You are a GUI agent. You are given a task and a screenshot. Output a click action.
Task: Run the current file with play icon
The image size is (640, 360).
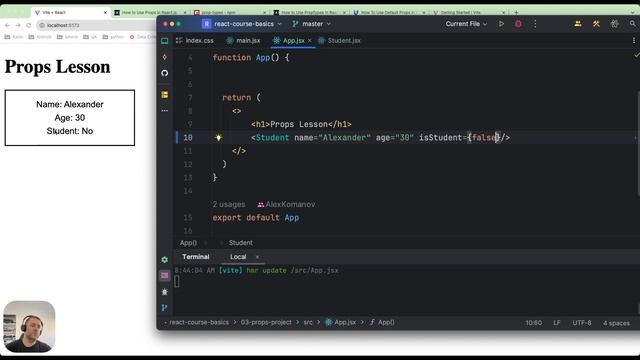(x=501, y=24)
